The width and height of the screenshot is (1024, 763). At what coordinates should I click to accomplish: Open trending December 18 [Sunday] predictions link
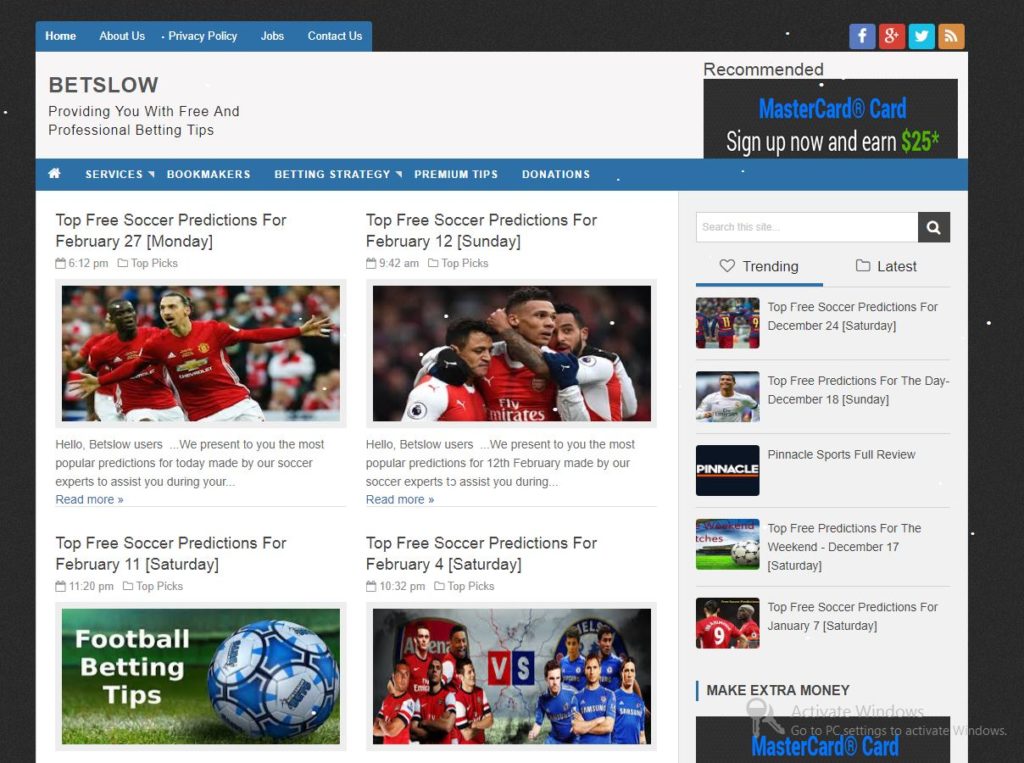[x=858, y=390]
